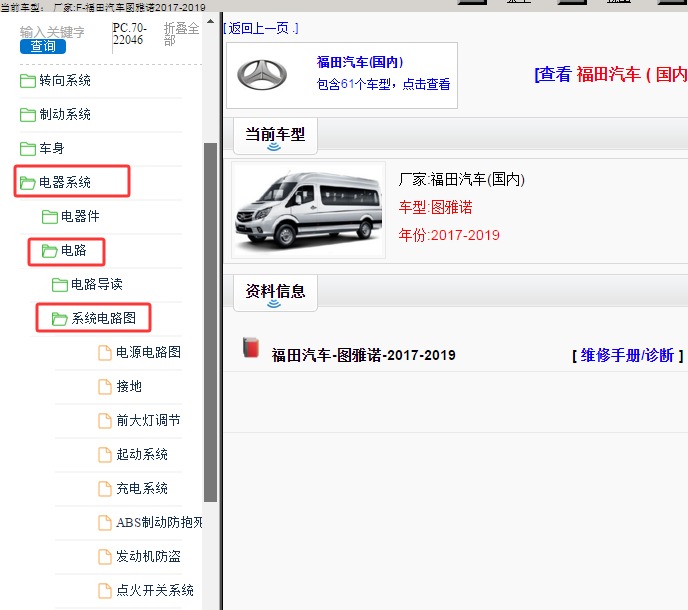
Task: Open the 前大灯调节 entry
Action: click(148, 420)
